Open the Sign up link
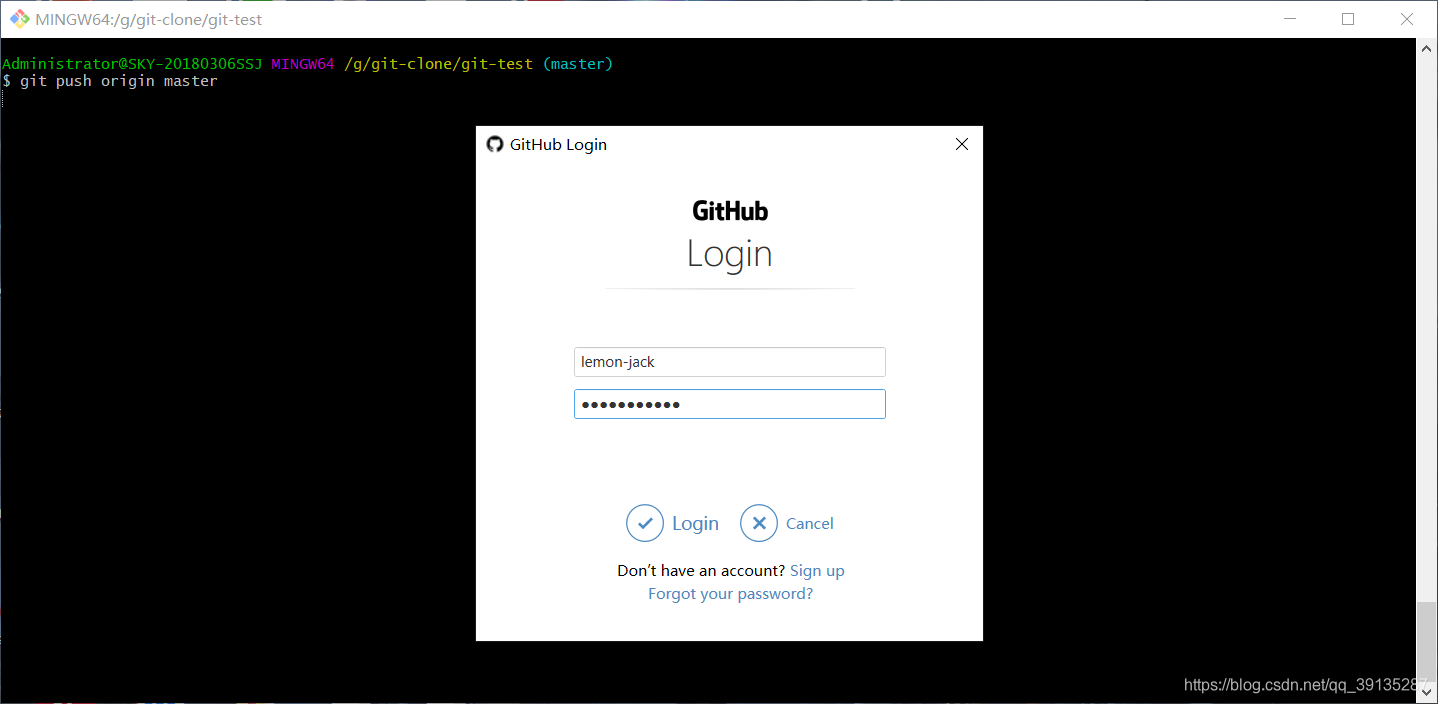The image size is (1438, 704). pyautogui.click(x=817, y=570)
